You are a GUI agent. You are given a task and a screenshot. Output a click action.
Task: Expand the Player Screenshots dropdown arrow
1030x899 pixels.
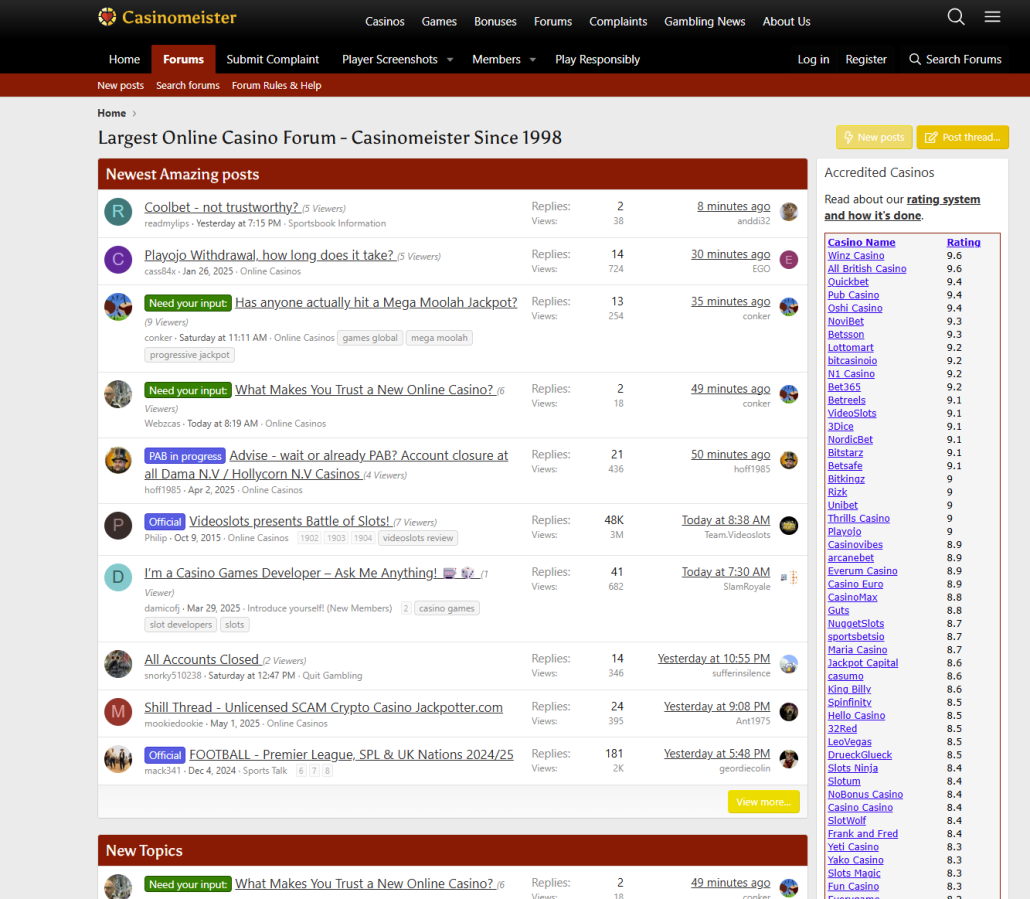450,60
